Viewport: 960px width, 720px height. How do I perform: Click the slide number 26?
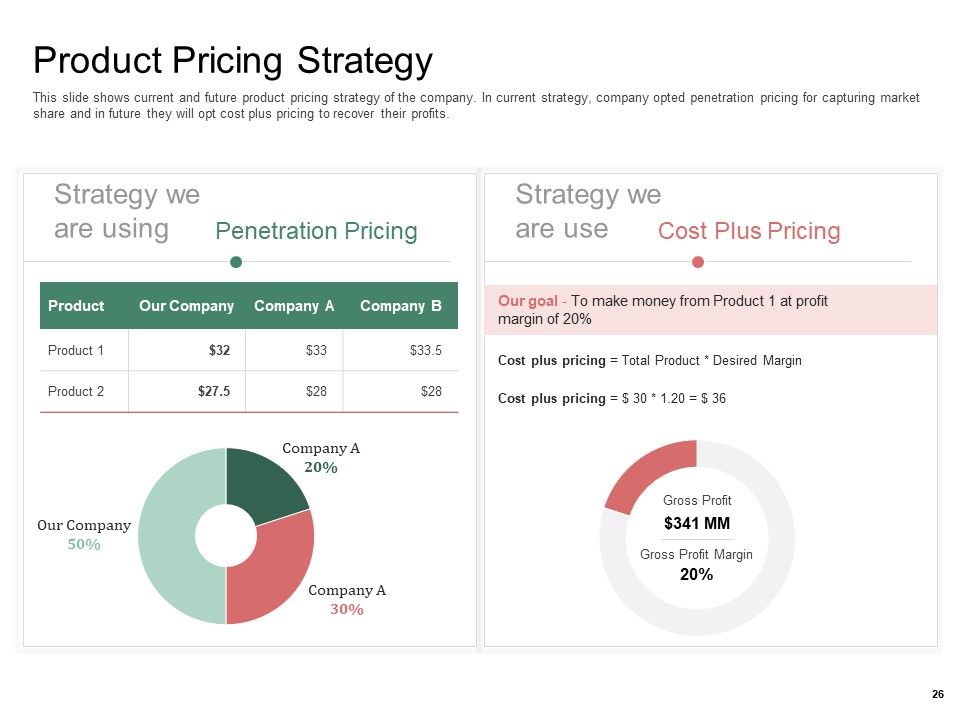pos(937,694)
